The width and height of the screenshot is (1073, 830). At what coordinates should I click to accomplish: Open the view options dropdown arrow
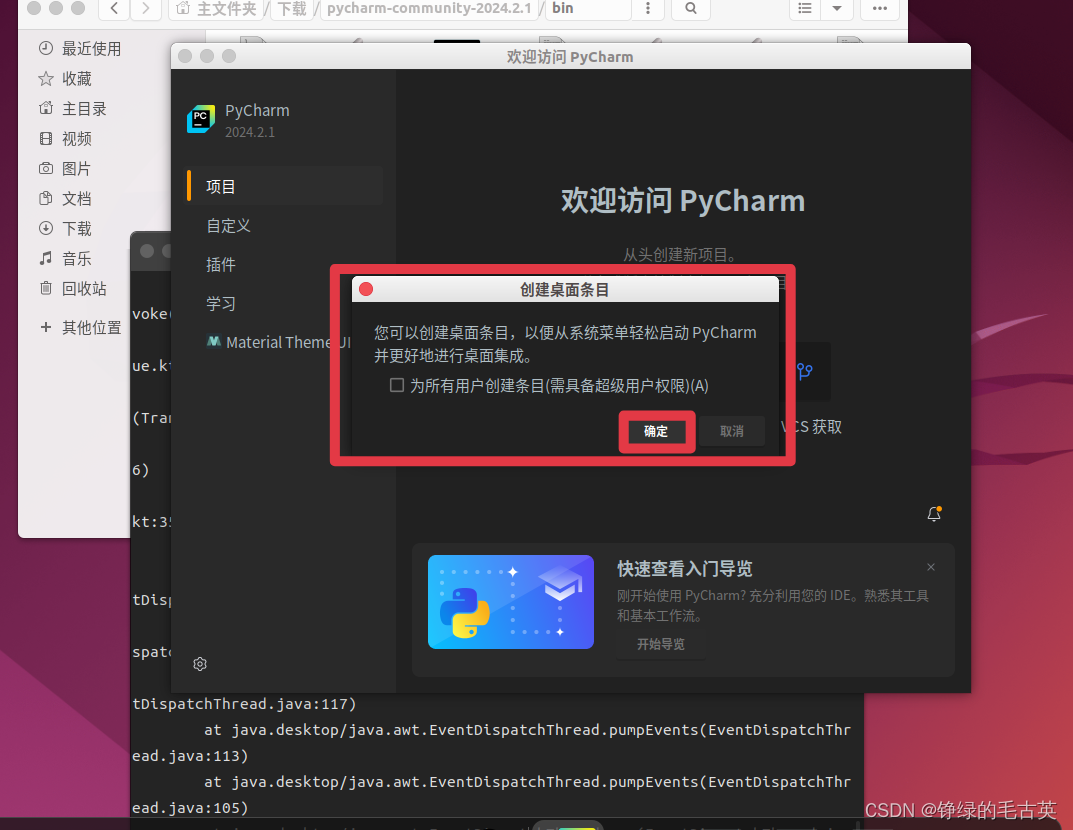pyautogui.click(x=836, y=8)
